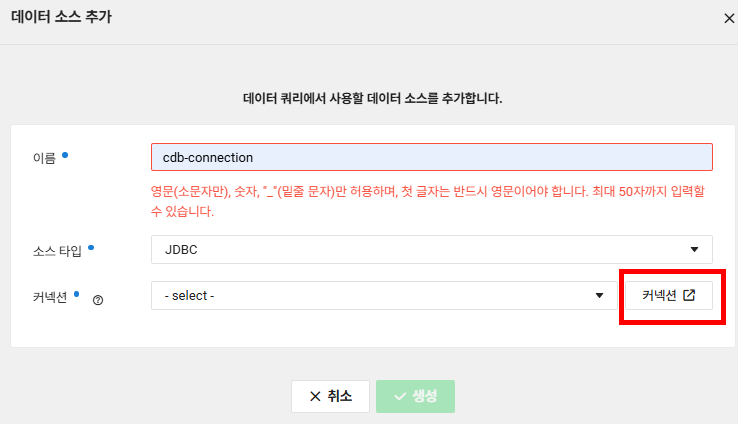Click the 취소 cancel button
Screen dimensions: 738x424
(x=330, y=396)
